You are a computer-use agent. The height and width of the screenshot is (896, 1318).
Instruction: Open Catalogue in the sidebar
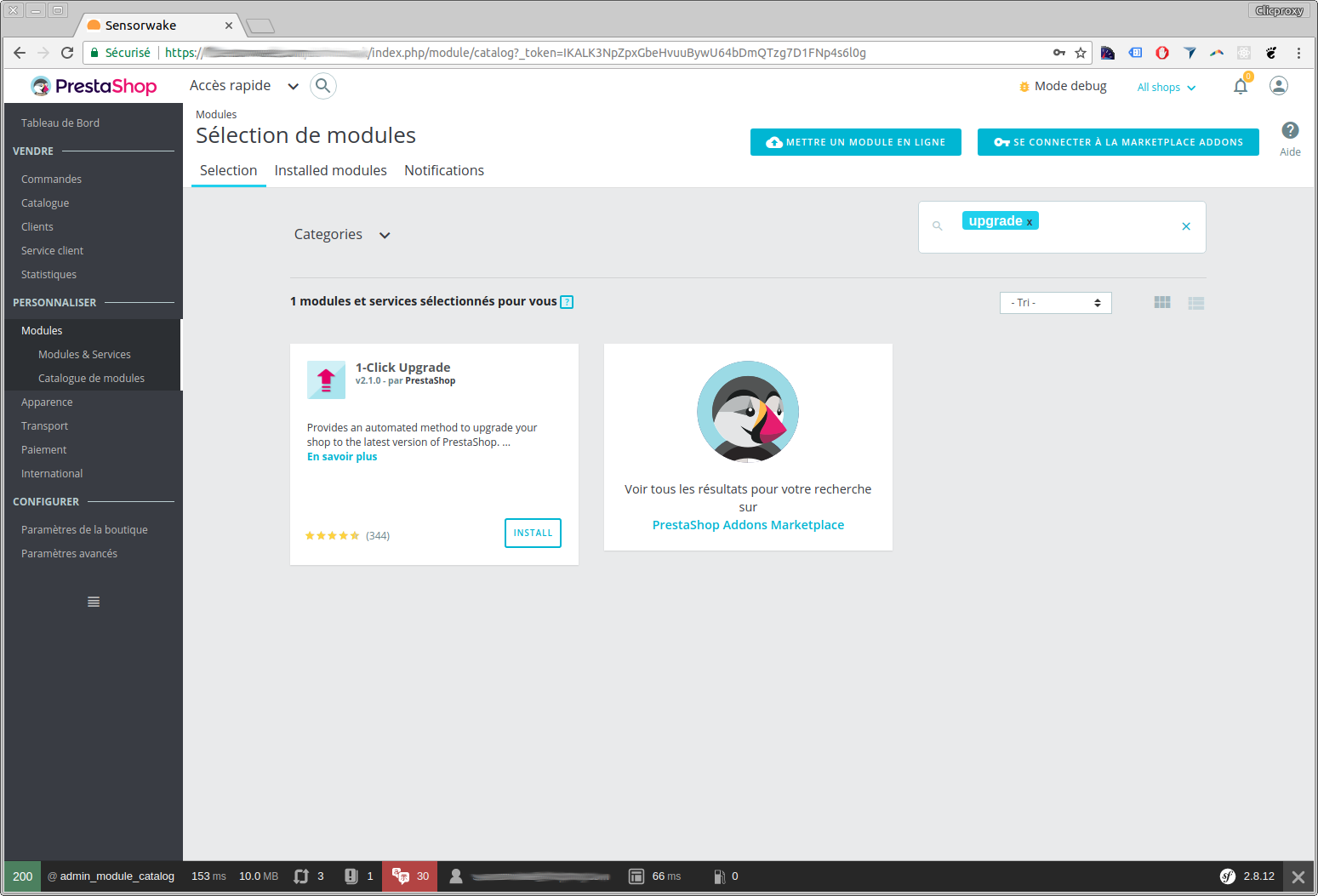[x=45, y=203]
